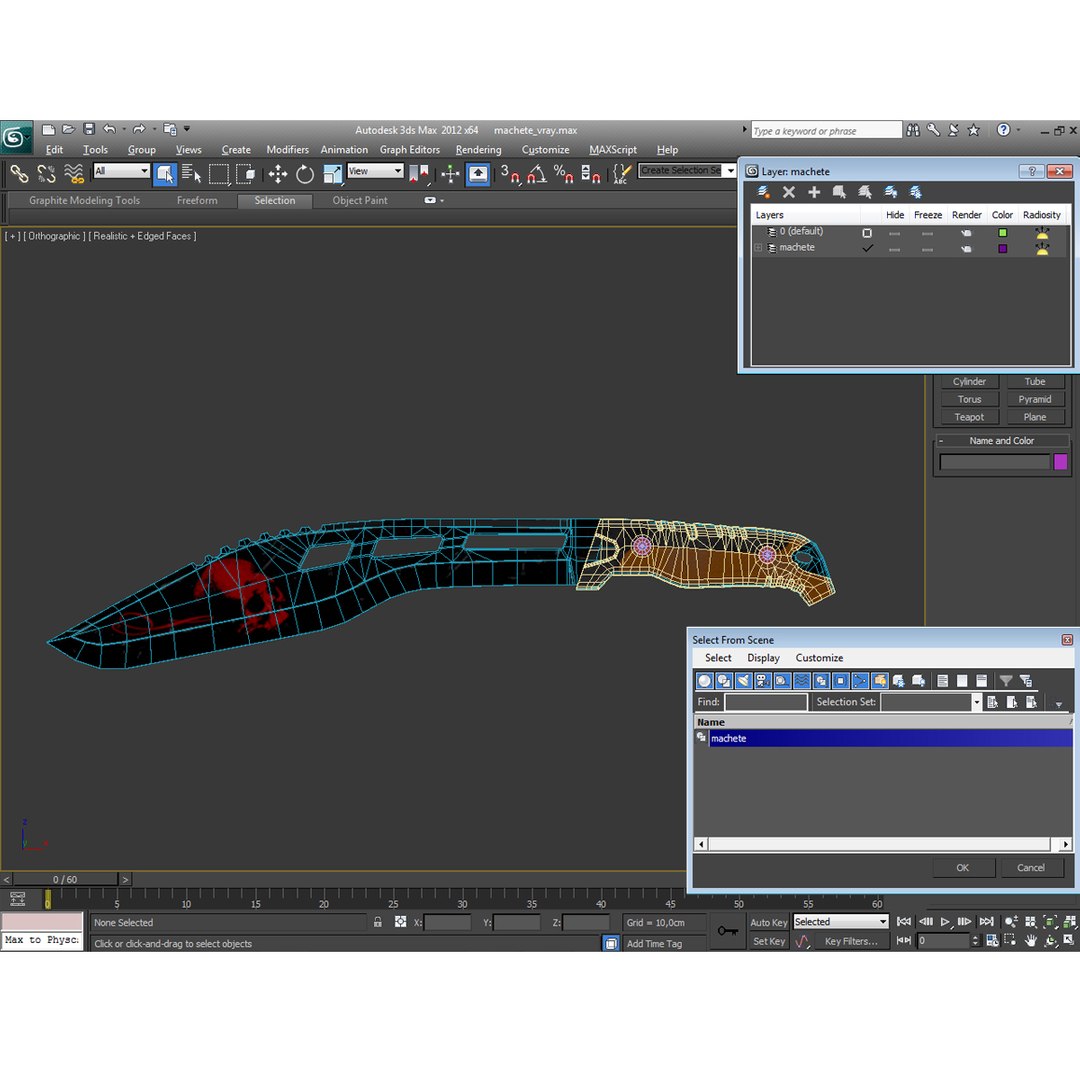The image size is (1080, 1080).
Task: Open the Selection Set dropdown in dialog
Action: click(976, 702)
